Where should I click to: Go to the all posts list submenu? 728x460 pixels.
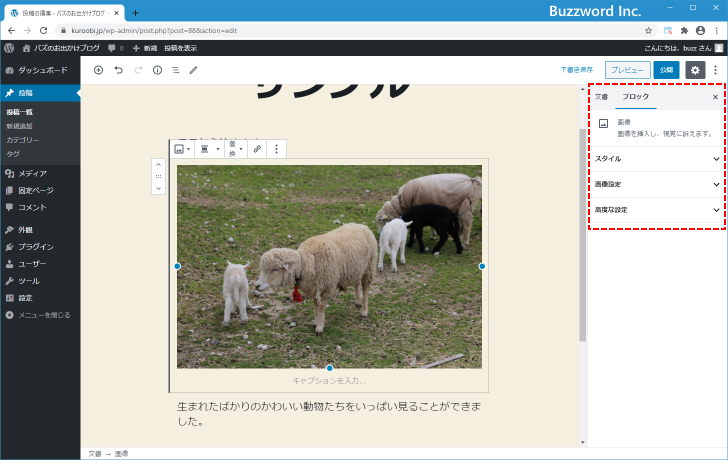point(20,112)
